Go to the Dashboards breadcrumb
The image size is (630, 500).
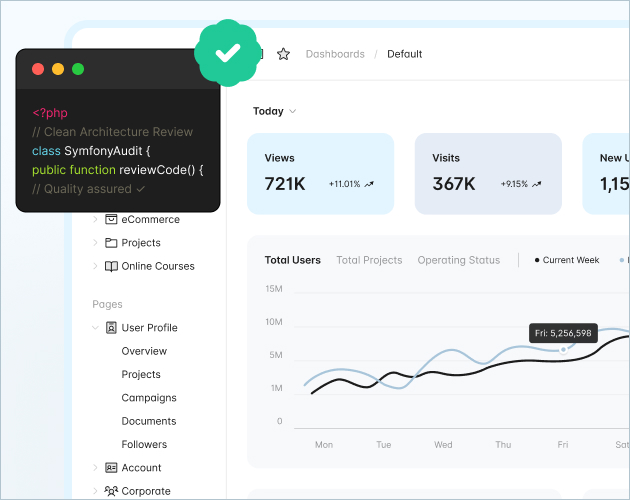335,54
